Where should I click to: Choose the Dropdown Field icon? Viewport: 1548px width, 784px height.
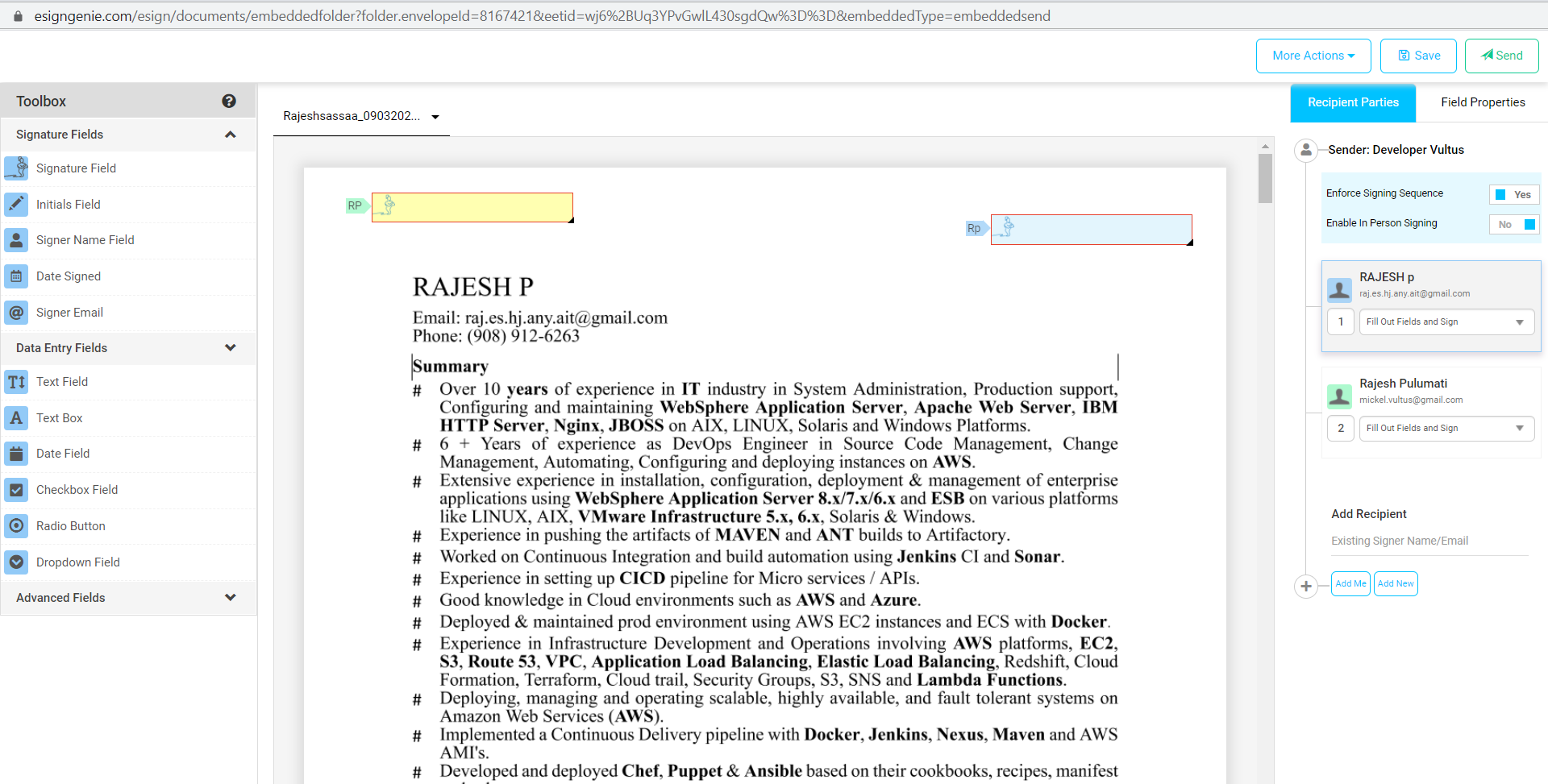(x=16, y=562)
